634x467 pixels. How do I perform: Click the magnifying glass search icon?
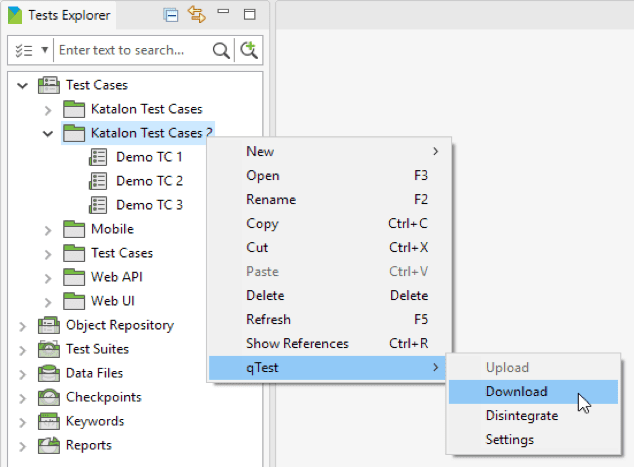222,50
